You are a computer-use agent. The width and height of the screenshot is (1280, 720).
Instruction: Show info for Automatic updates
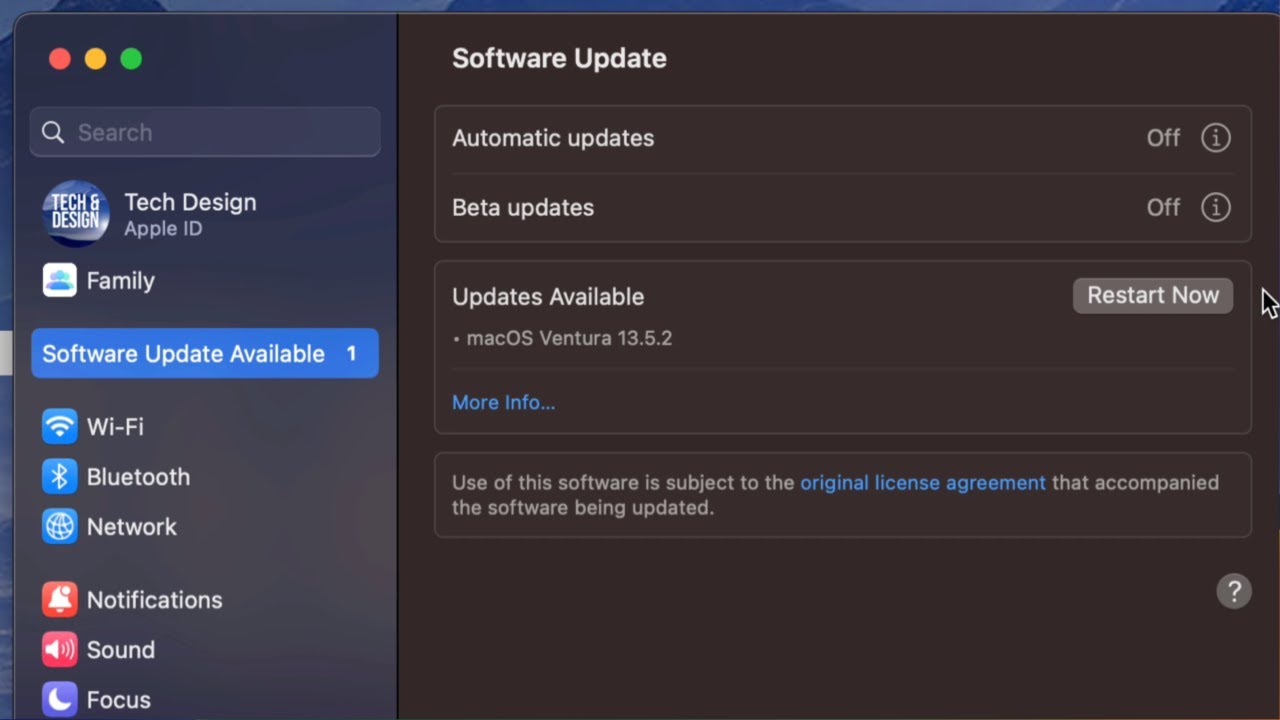tap(1216, 138)
